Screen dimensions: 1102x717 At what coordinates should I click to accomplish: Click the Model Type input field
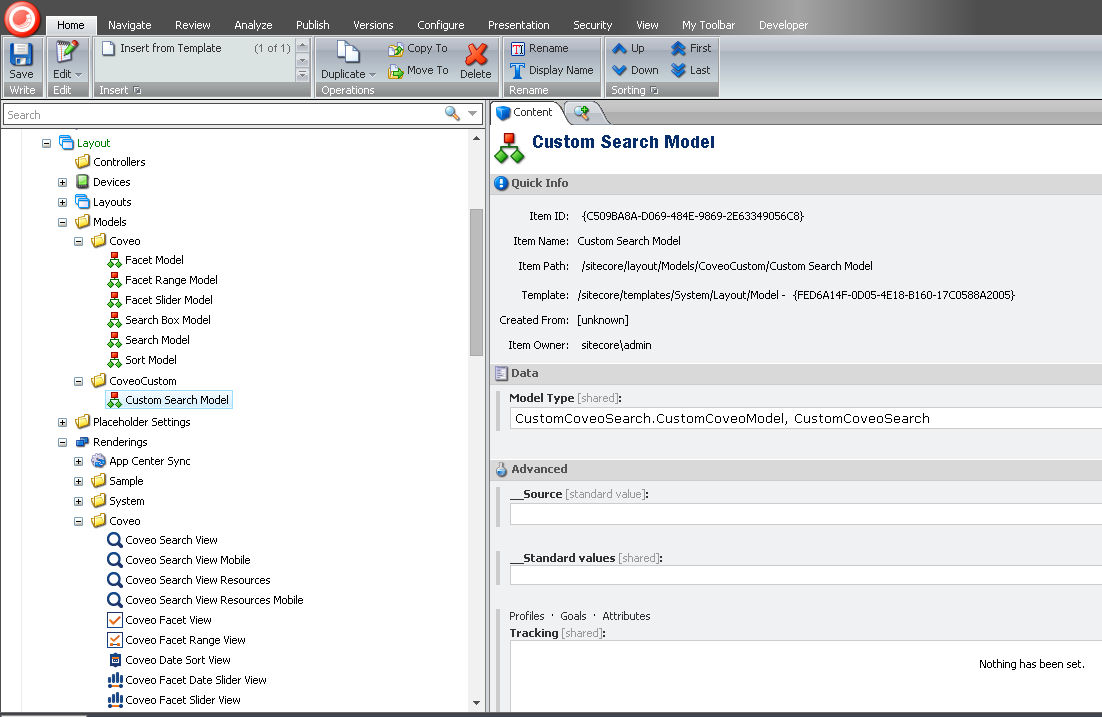pyautogui.click(x=805, y=419)
